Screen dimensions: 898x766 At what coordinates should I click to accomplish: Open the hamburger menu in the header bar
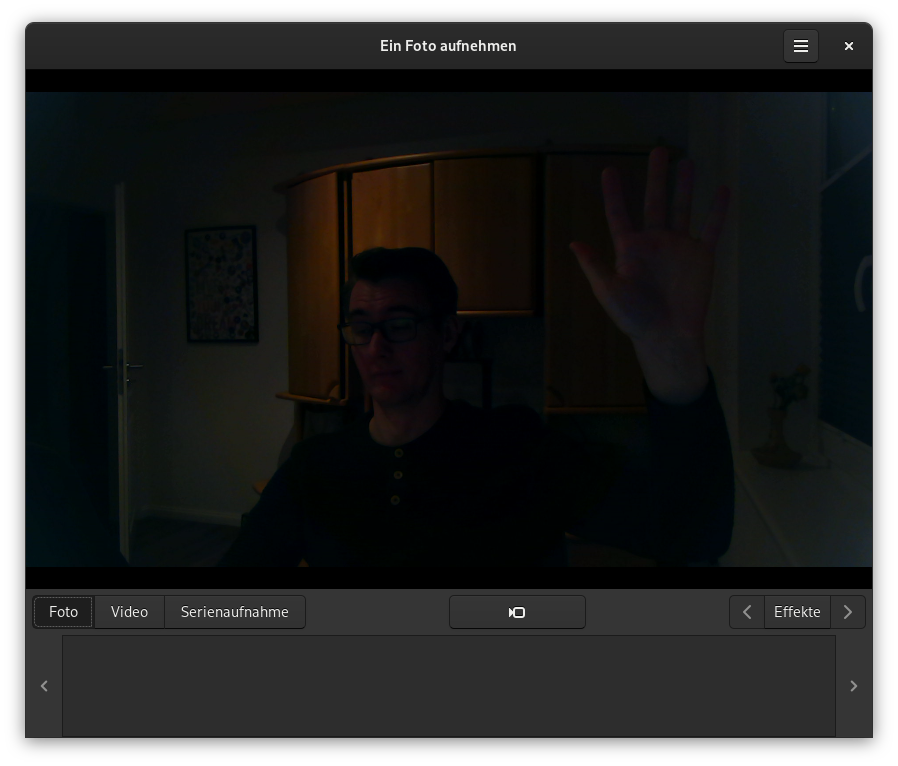801,46
